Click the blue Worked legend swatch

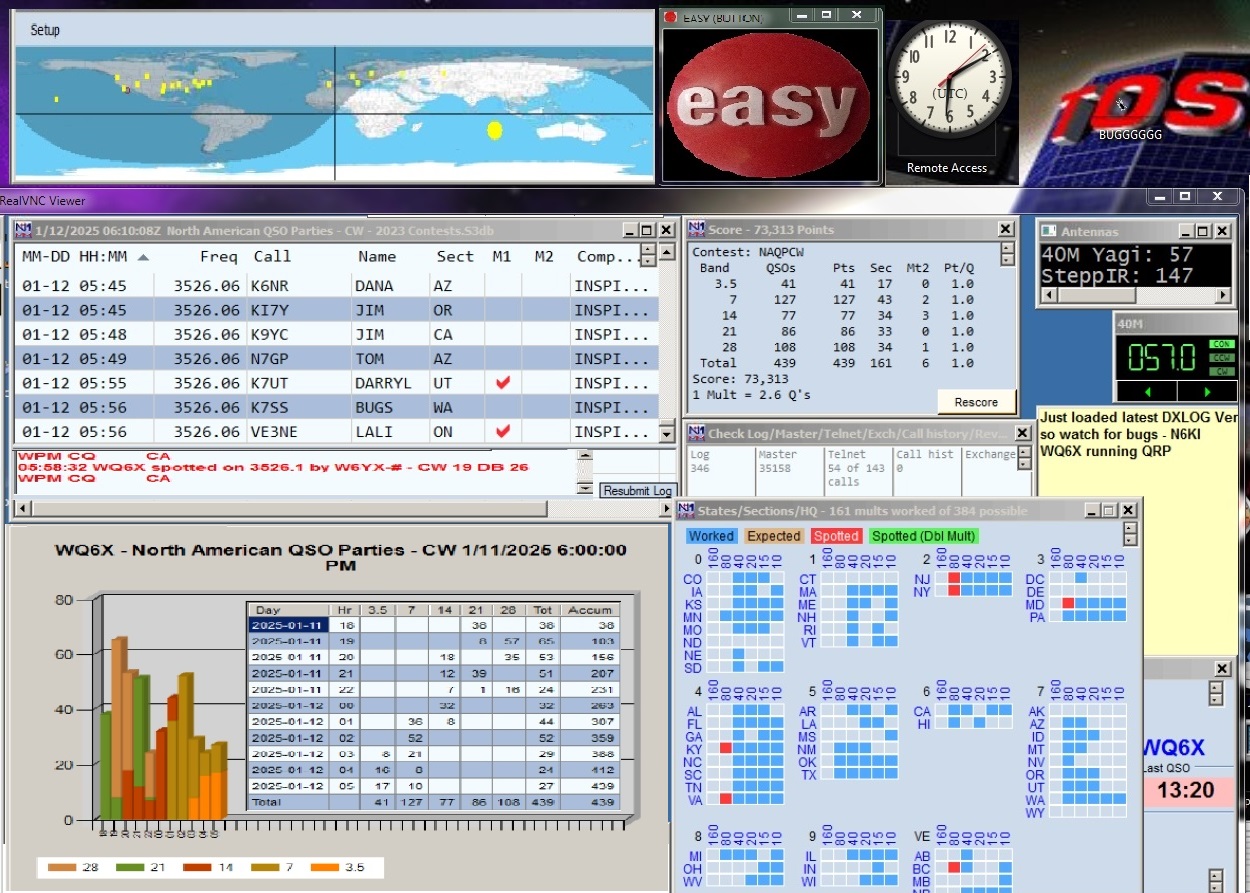point(711,536)
